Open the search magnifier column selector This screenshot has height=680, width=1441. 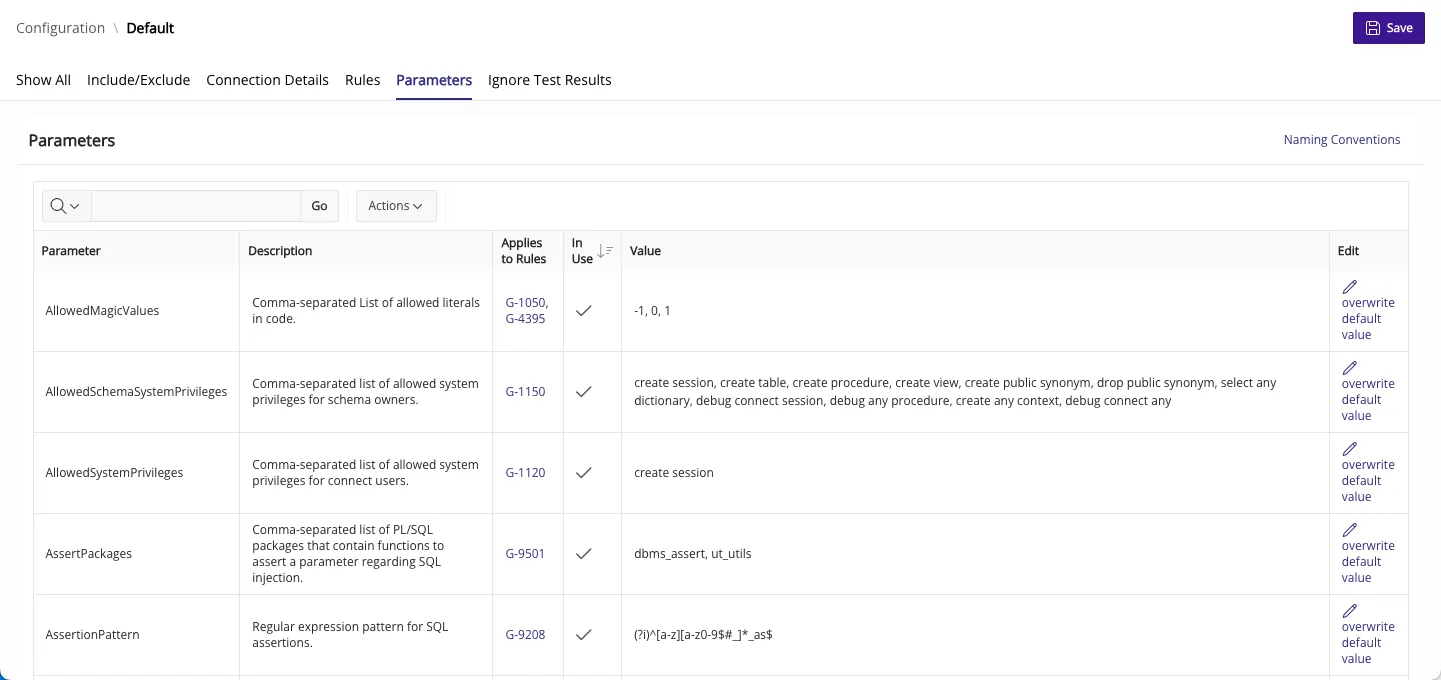point(65,206)
